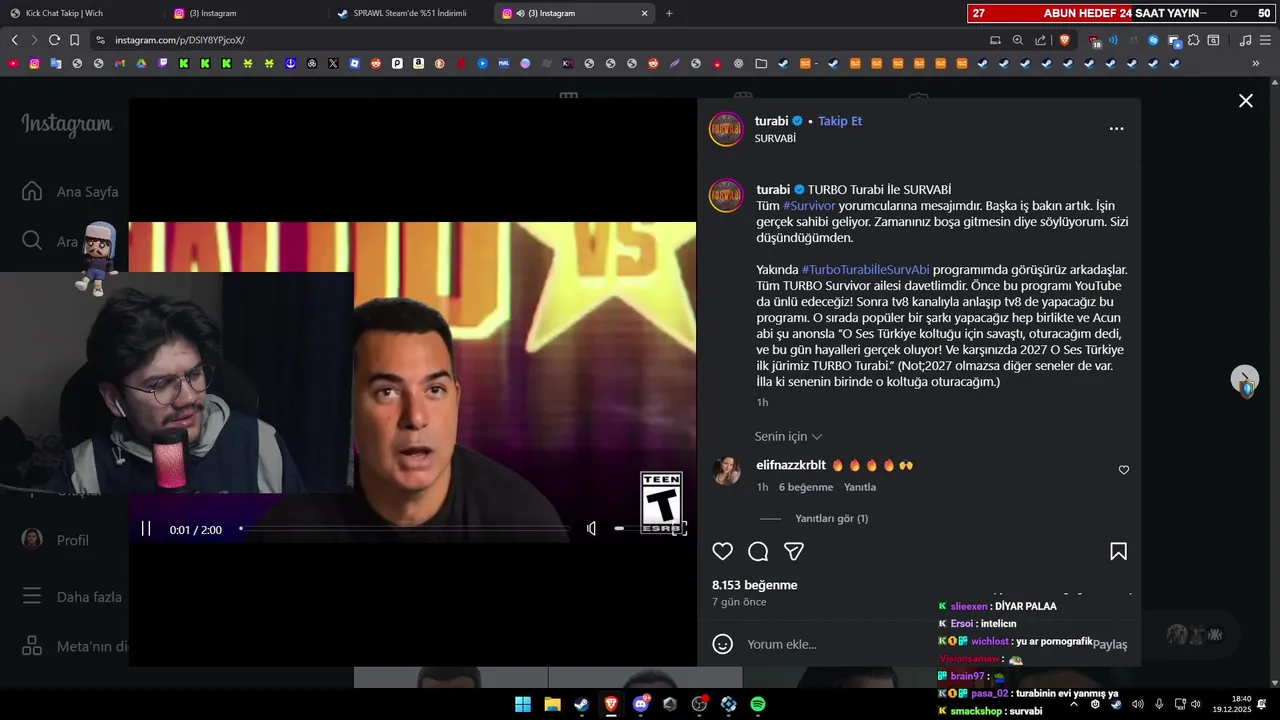Open the YouTube bookmark
The height and width of the screenshot is (720, 1280).
pos(13,63)
